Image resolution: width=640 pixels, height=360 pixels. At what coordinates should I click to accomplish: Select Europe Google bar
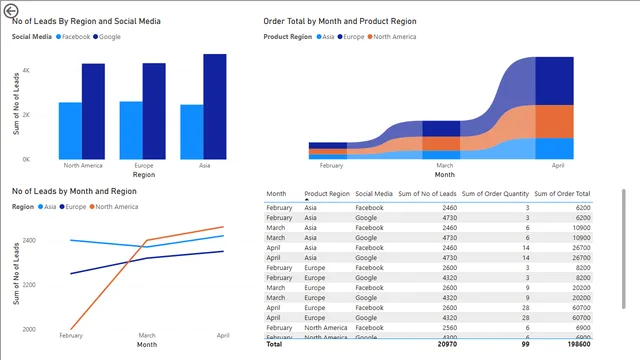click(x=154, y=111)
